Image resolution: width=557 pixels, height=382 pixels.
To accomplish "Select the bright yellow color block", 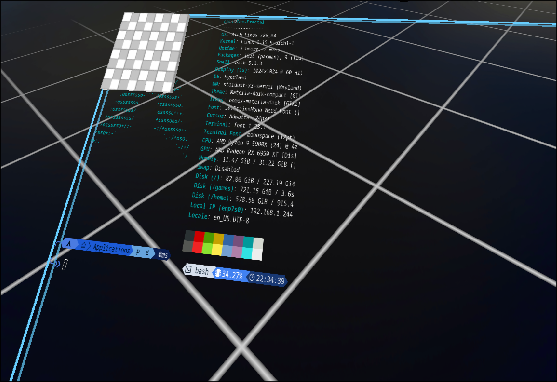I will 217,249.
